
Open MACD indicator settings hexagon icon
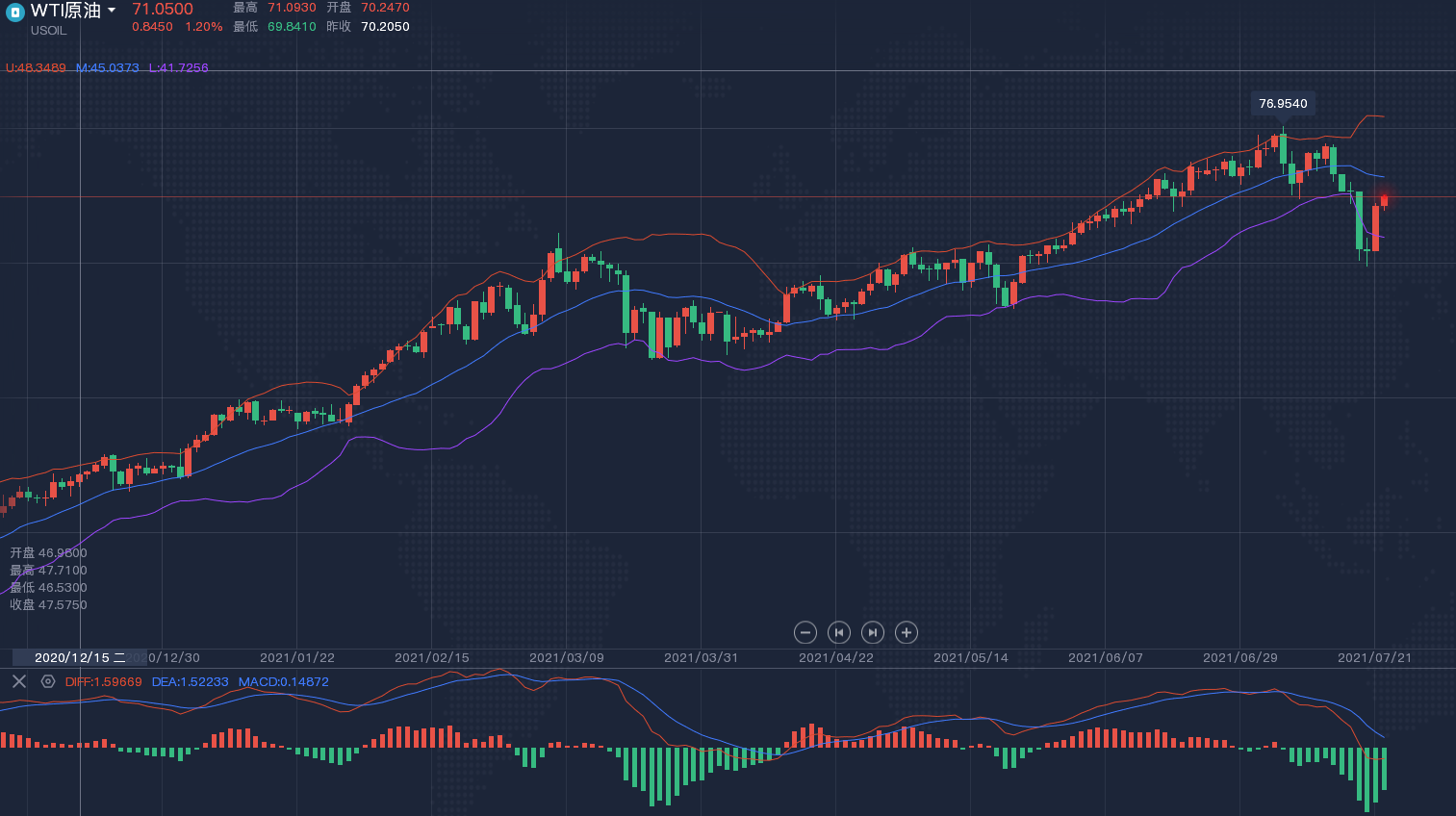click(x=48, y=681)
